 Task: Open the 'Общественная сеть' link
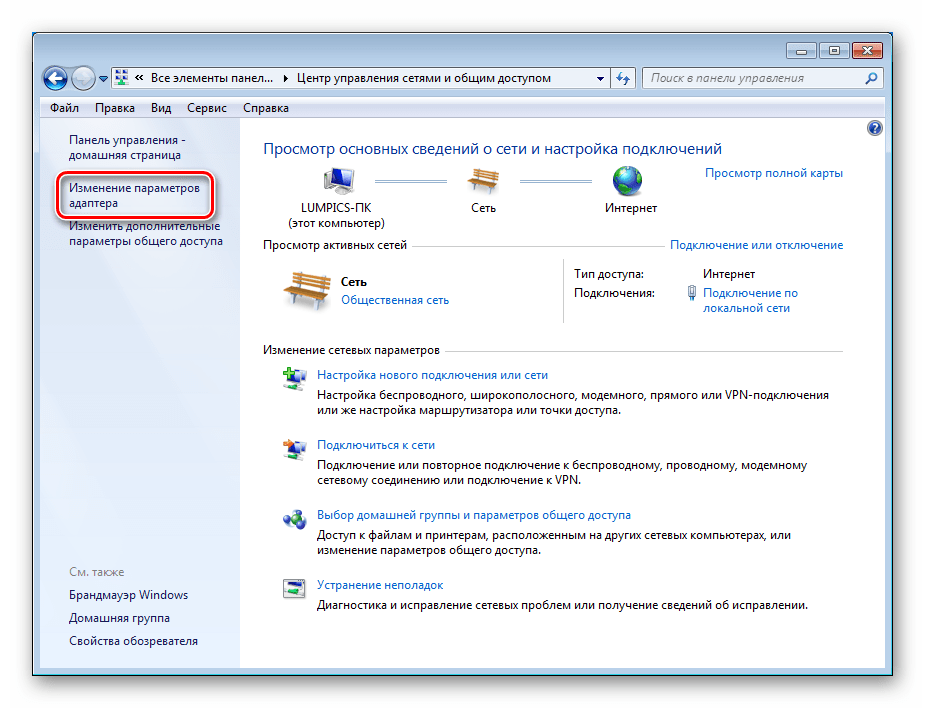(x=395, y=300)
